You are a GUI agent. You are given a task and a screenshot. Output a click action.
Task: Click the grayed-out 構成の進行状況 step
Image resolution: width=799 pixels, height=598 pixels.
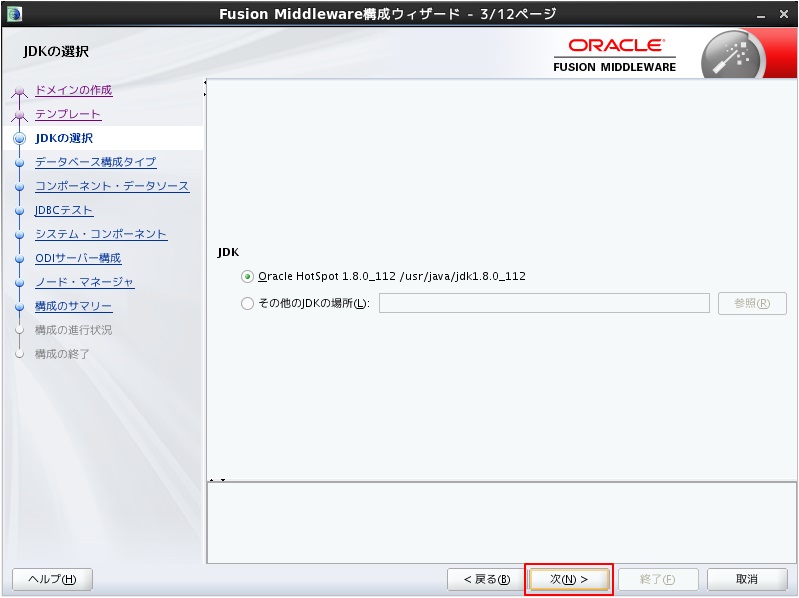coord(73,330)
